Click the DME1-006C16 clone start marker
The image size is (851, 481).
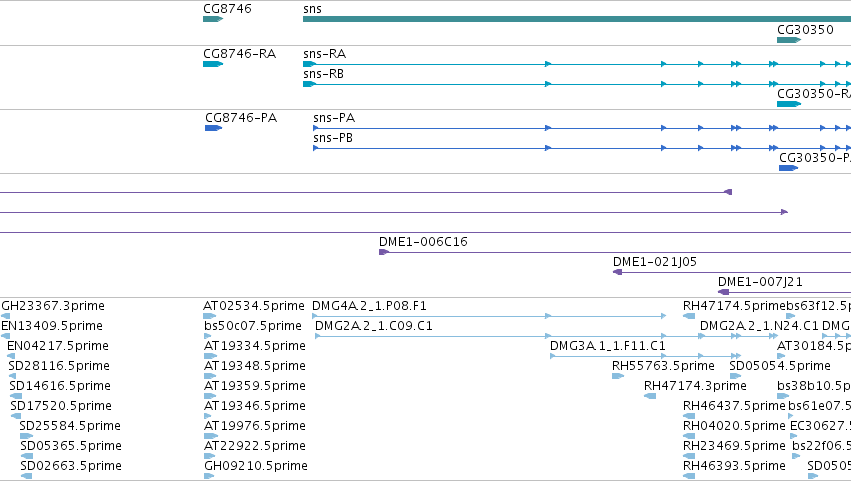(384, 252)
